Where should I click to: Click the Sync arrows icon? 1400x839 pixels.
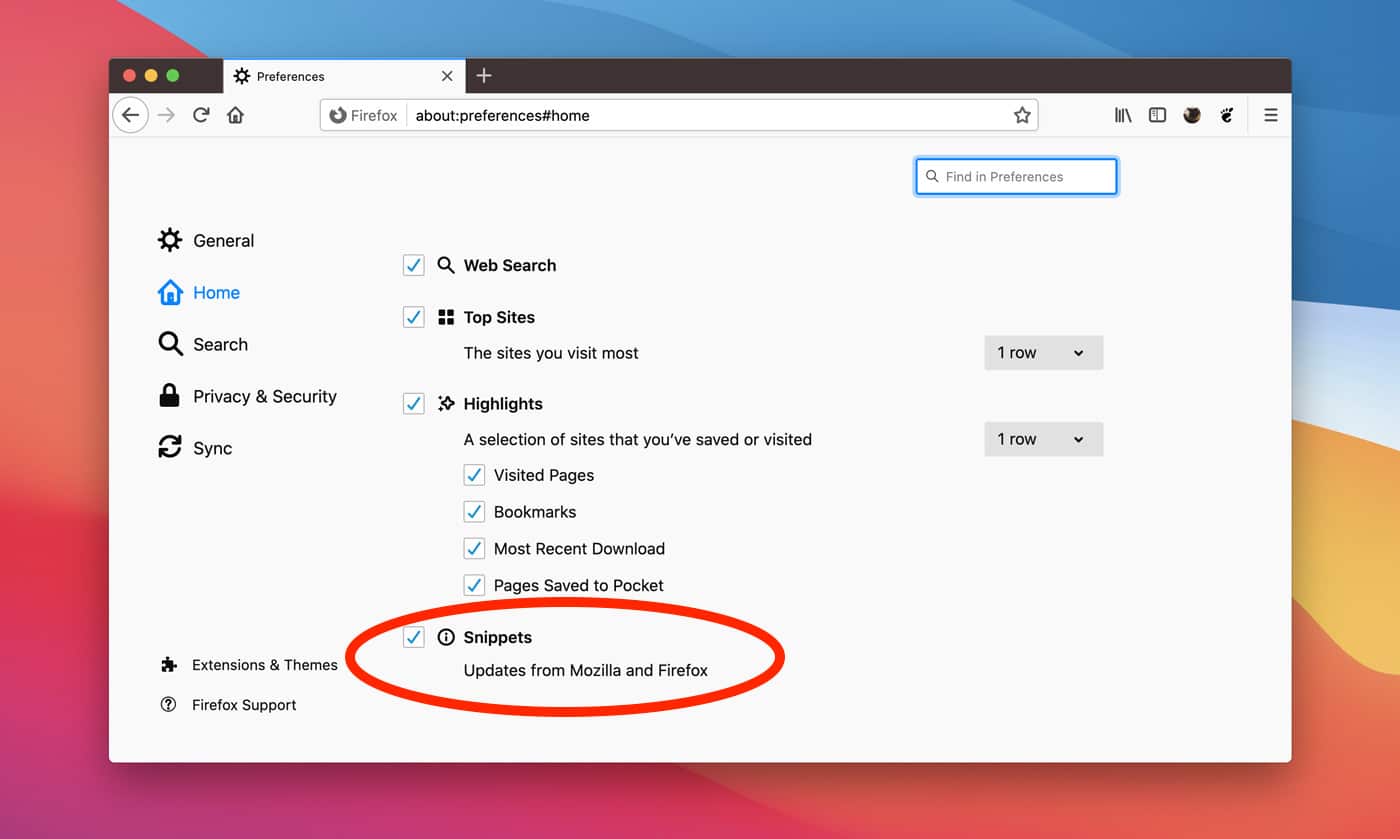click(x=170, y=447)
